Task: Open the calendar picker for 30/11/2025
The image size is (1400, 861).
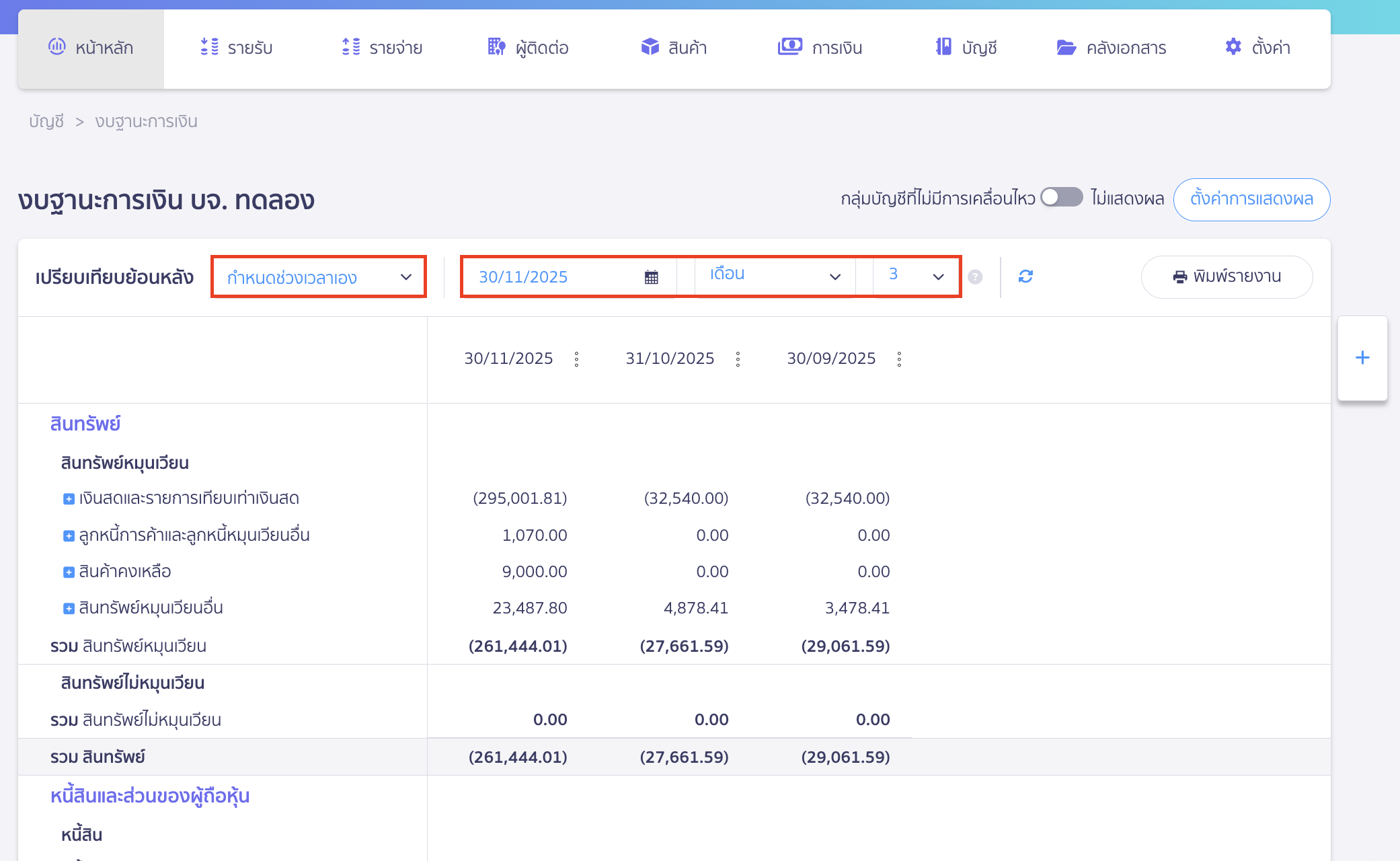Action: [651, 277]
